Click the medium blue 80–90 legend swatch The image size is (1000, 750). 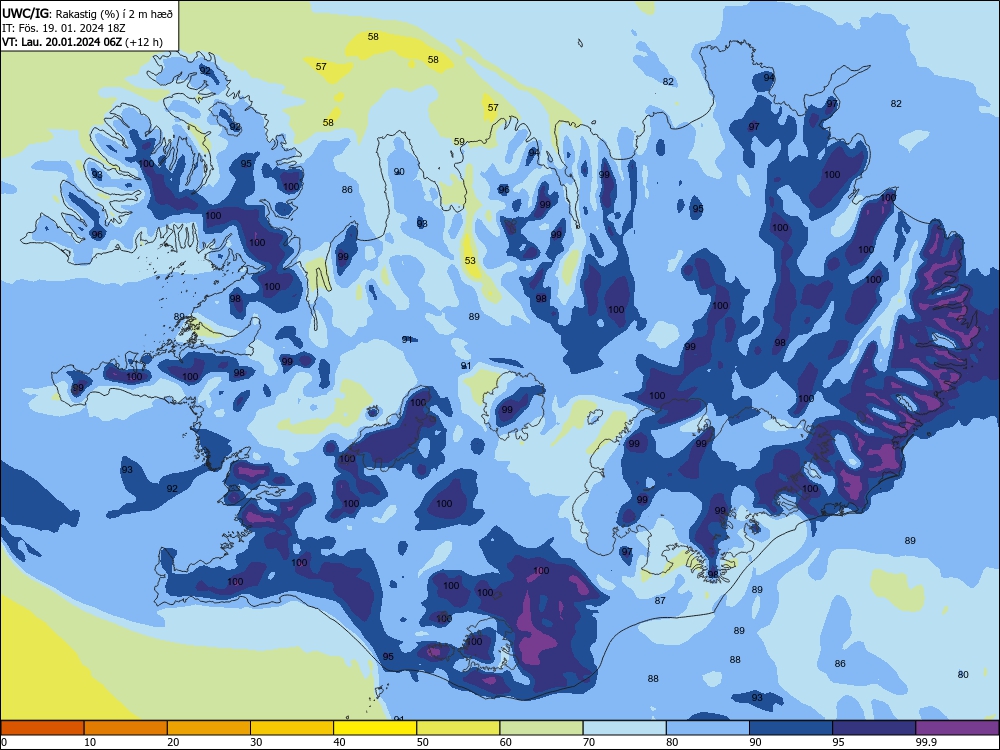pos(708,728)
